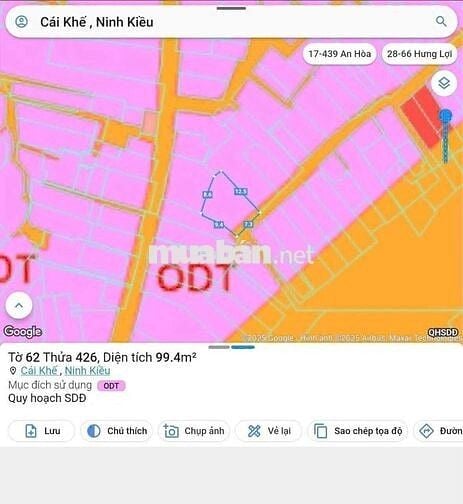Screen dimensions: 463x504
Task: Pull the top drag handle bar
Action: coord(231,8)
